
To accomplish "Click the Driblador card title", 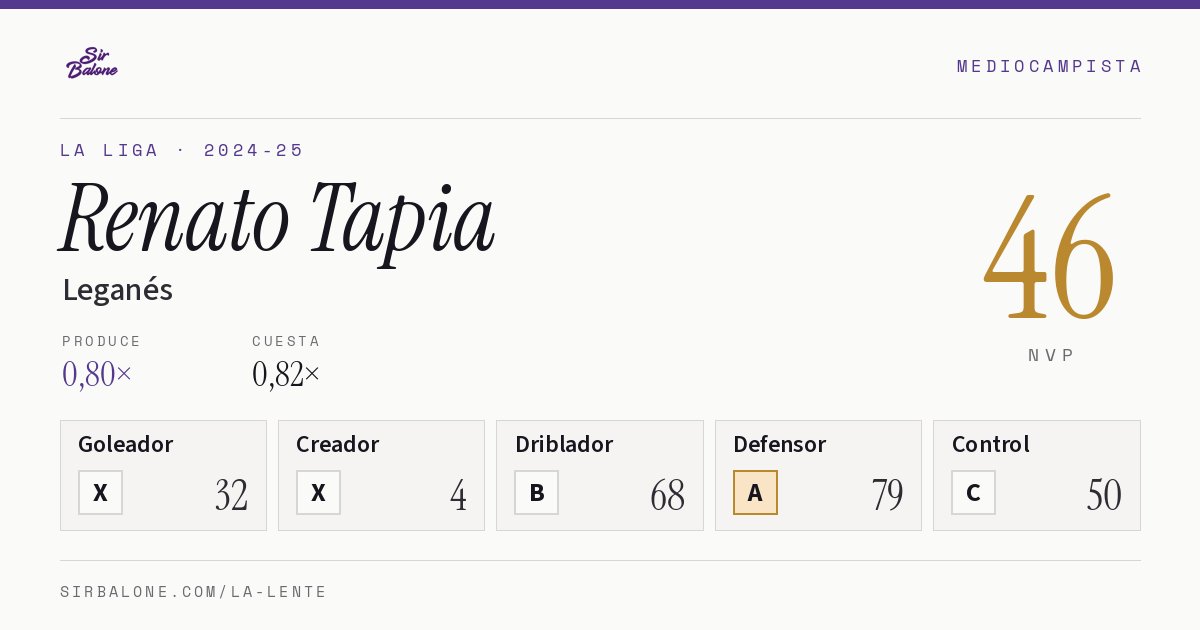I will pyautogui.click(x=564, y=444).
